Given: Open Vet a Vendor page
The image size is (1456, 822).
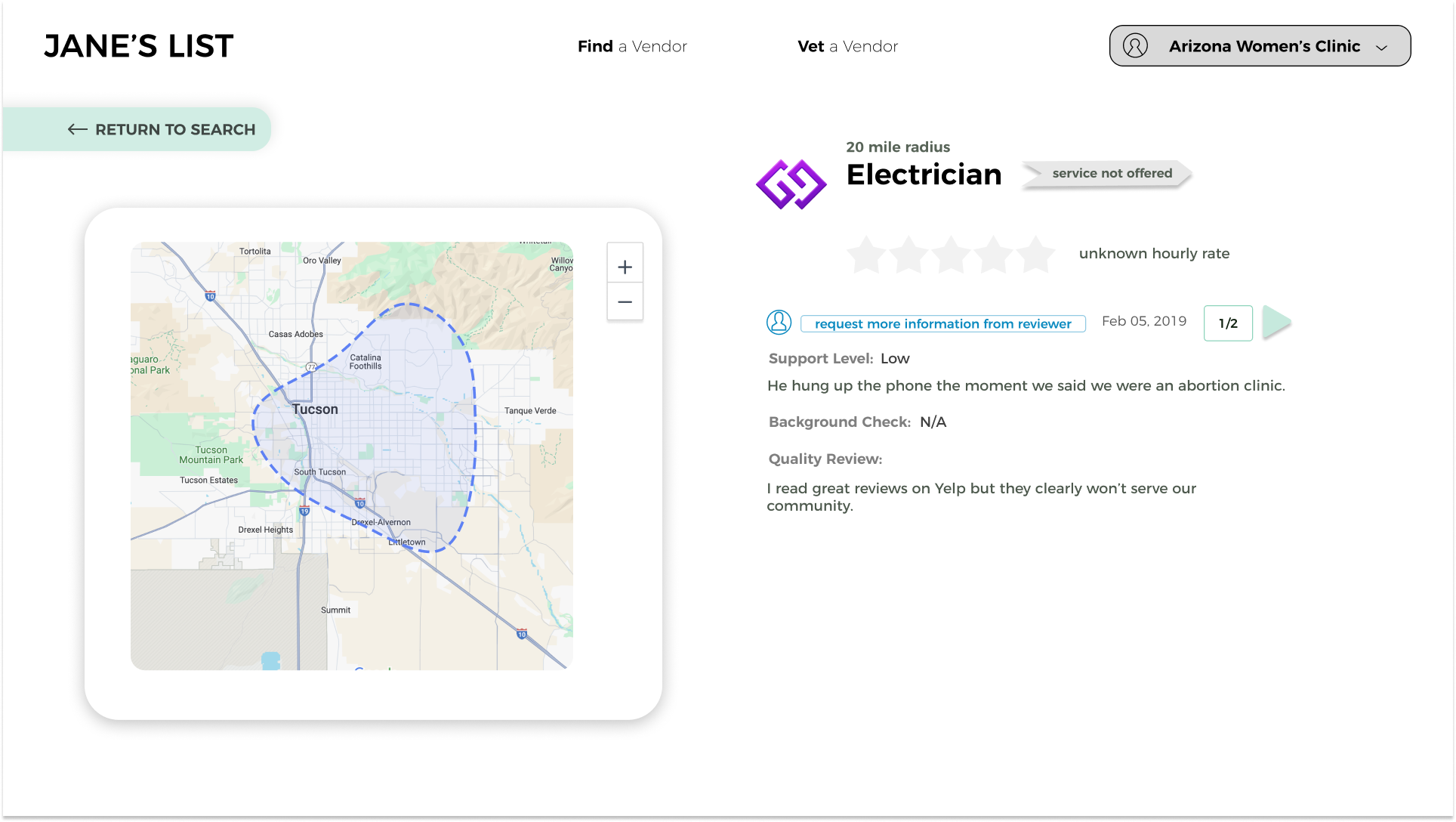Looking at the screenshot, I should pyautogui.click(x=847, y=46).
